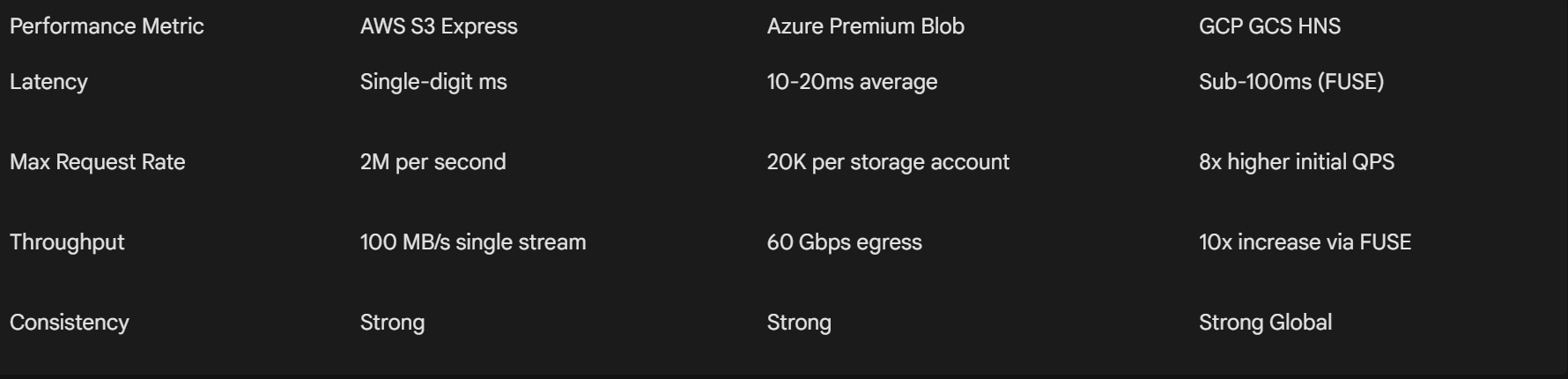This screenshot has height=379, width=1568.
Task: Select the 2M per second cell
Action: pyautogui.click(x=433, y=162)
